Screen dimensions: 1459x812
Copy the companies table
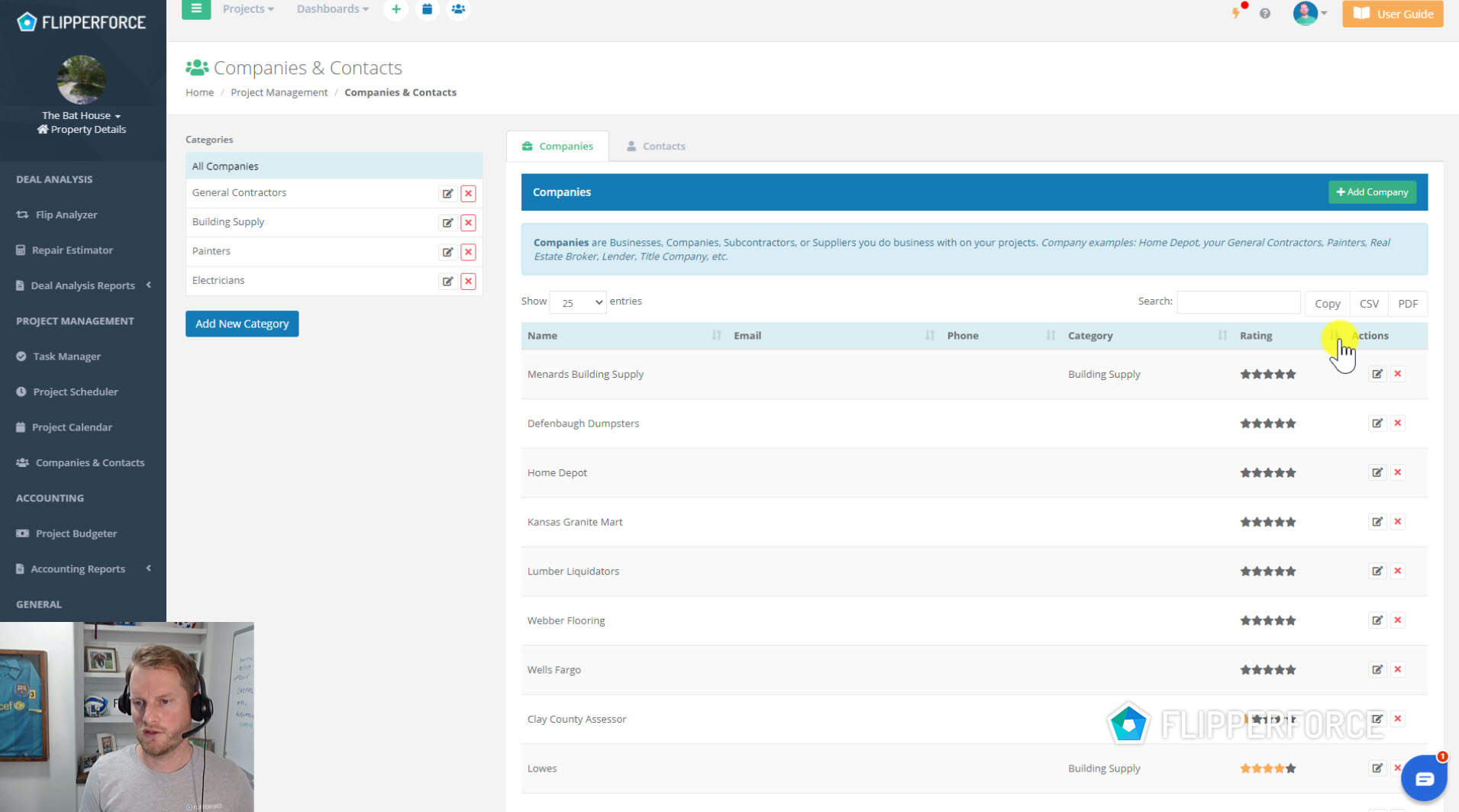[x=1327, y=304]
